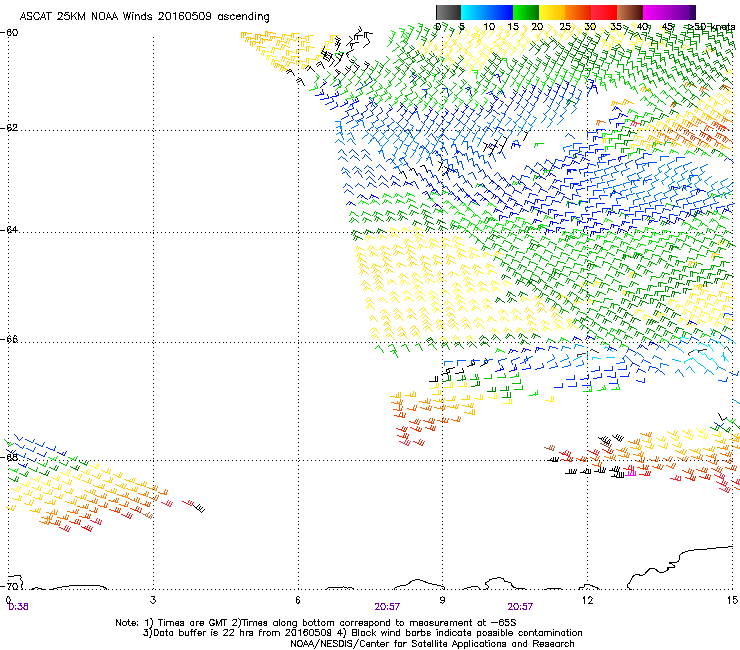740x650 pixels.
Task: Click the single magenta wind barb near -68 latitude
Action: pos(631,473)
